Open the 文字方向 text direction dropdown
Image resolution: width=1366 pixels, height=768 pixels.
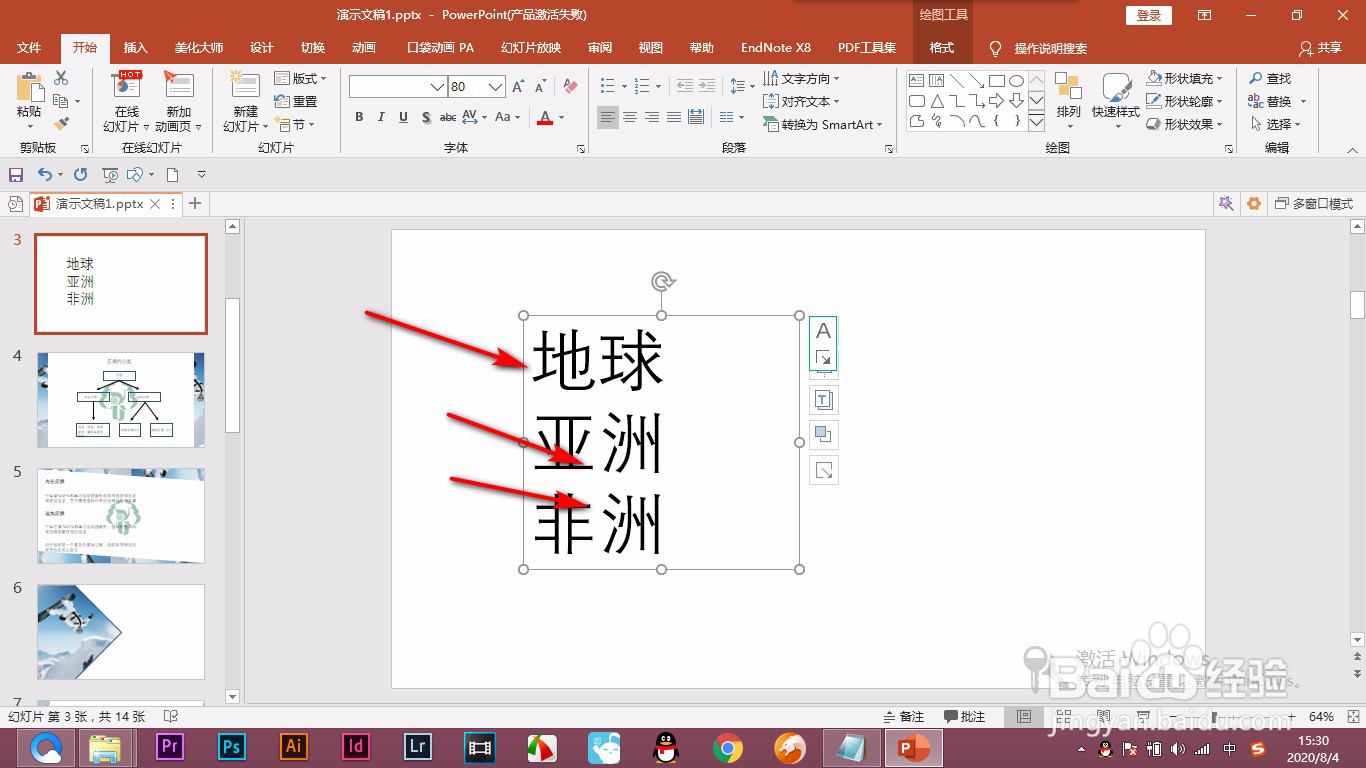click(801, 78)
